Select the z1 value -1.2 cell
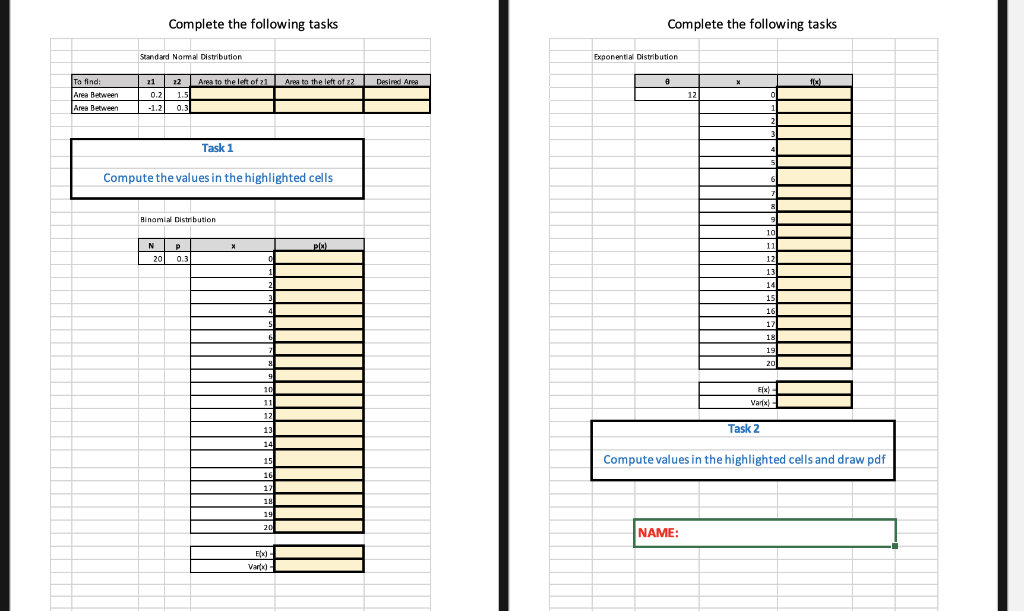This screenshot has width=1024, height=611. click(151, 108)
